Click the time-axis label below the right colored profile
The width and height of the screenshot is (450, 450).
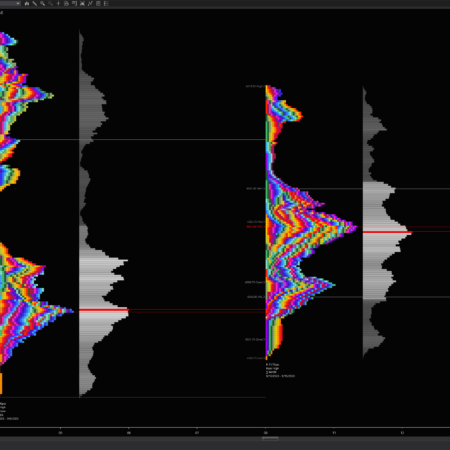coord(266,433)
